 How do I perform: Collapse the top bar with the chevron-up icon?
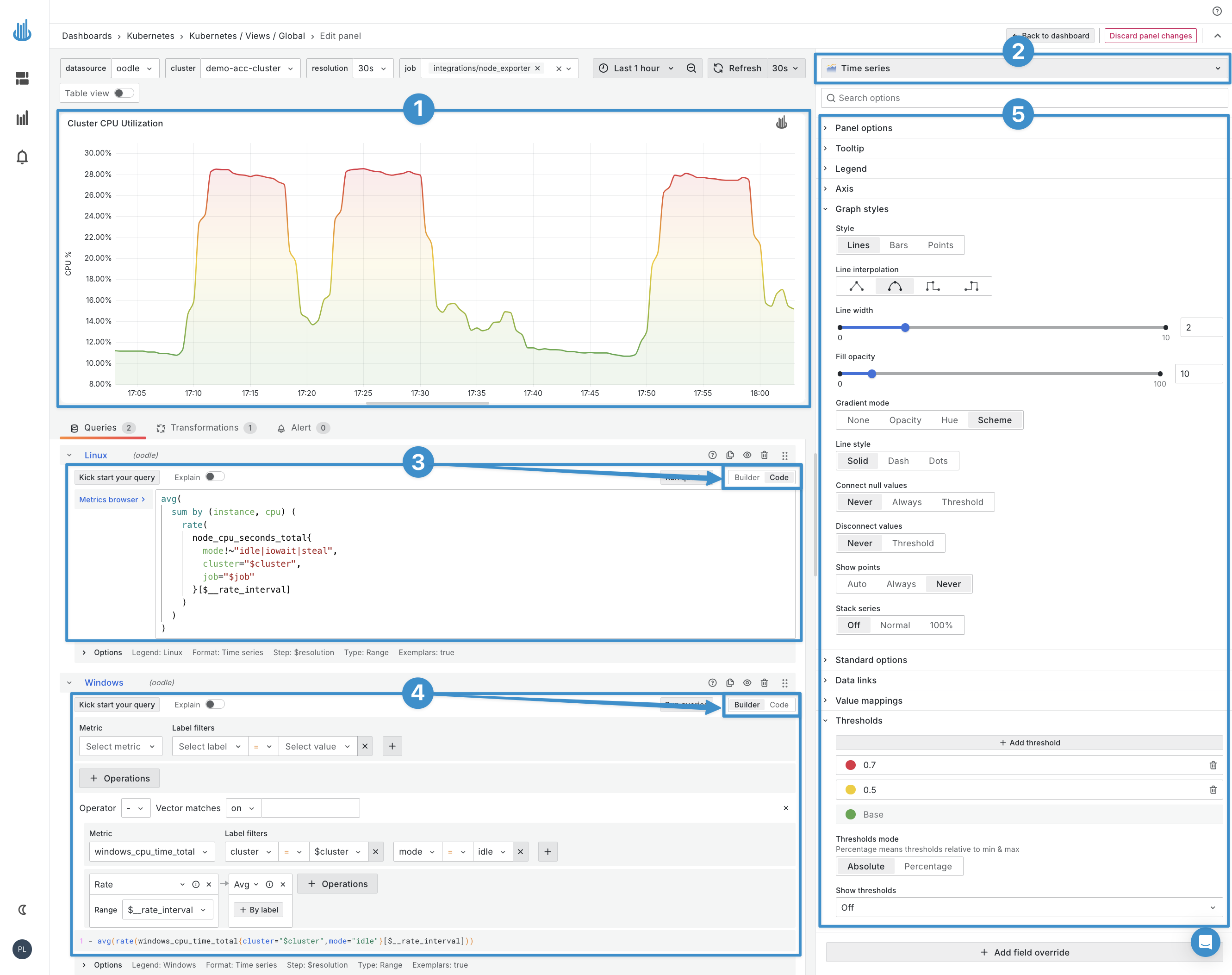(1217, 36)
